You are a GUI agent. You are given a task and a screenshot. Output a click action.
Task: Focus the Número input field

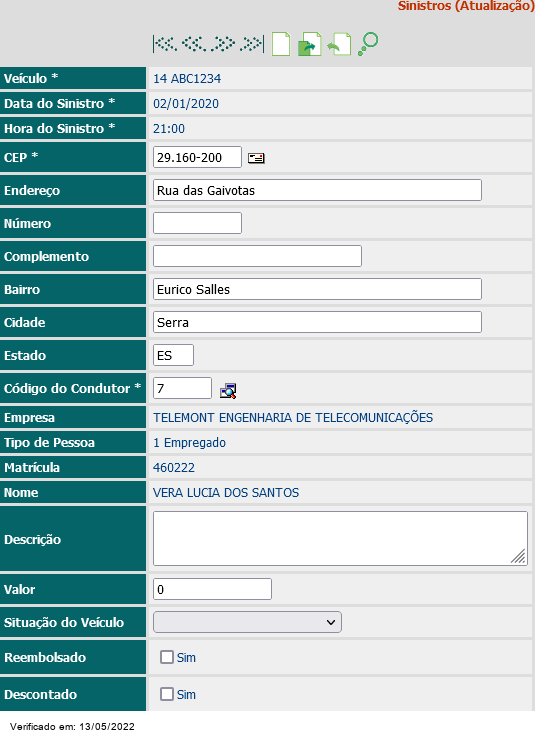click(198, 223)
